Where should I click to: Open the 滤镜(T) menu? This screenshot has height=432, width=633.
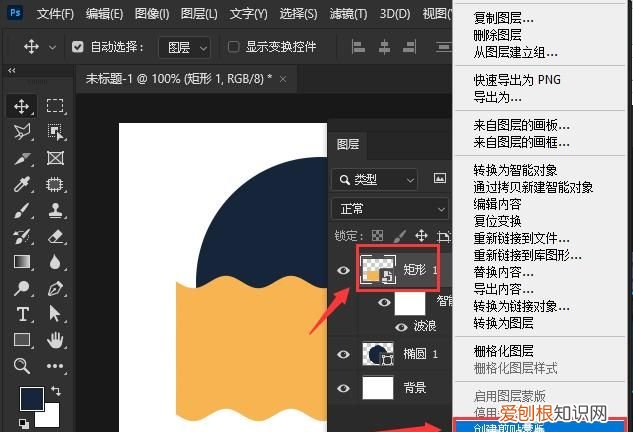point(348,14)
